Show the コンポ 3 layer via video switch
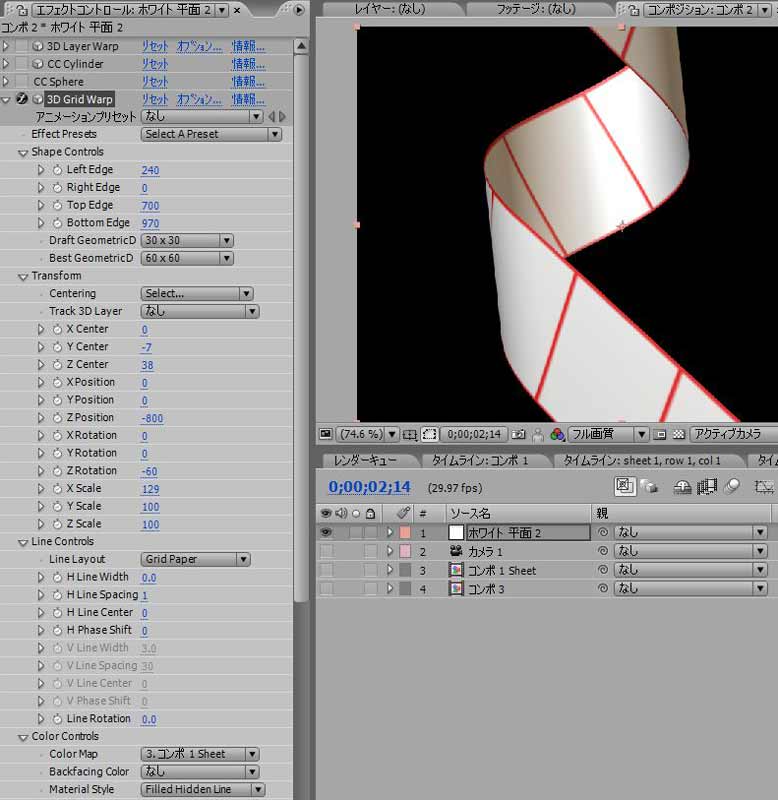 click(325, 589)
